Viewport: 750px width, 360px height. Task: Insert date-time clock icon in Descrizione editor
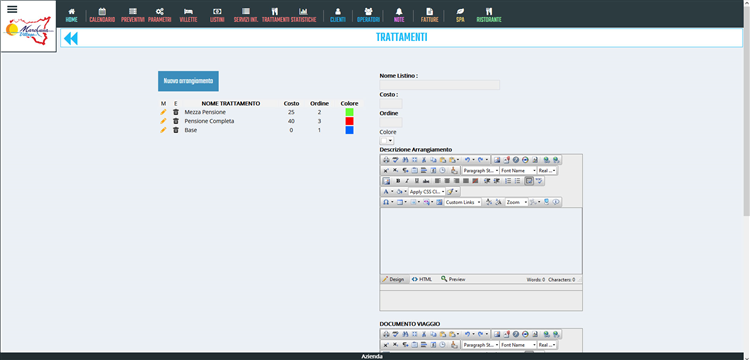pyautogui.click(x=442, y=170)
